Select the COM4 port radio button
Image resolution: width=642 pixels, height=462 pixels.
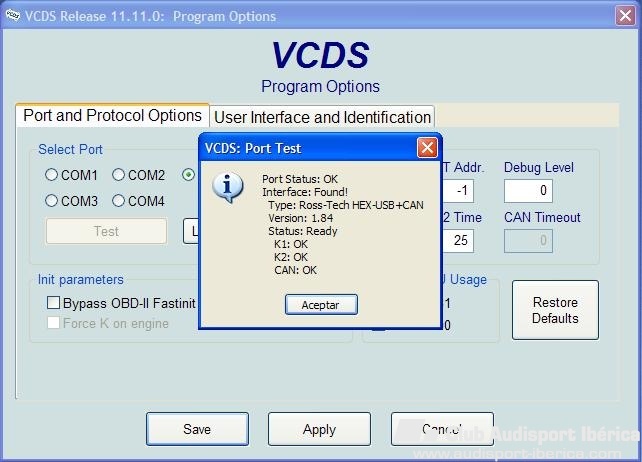click(118, 201)
